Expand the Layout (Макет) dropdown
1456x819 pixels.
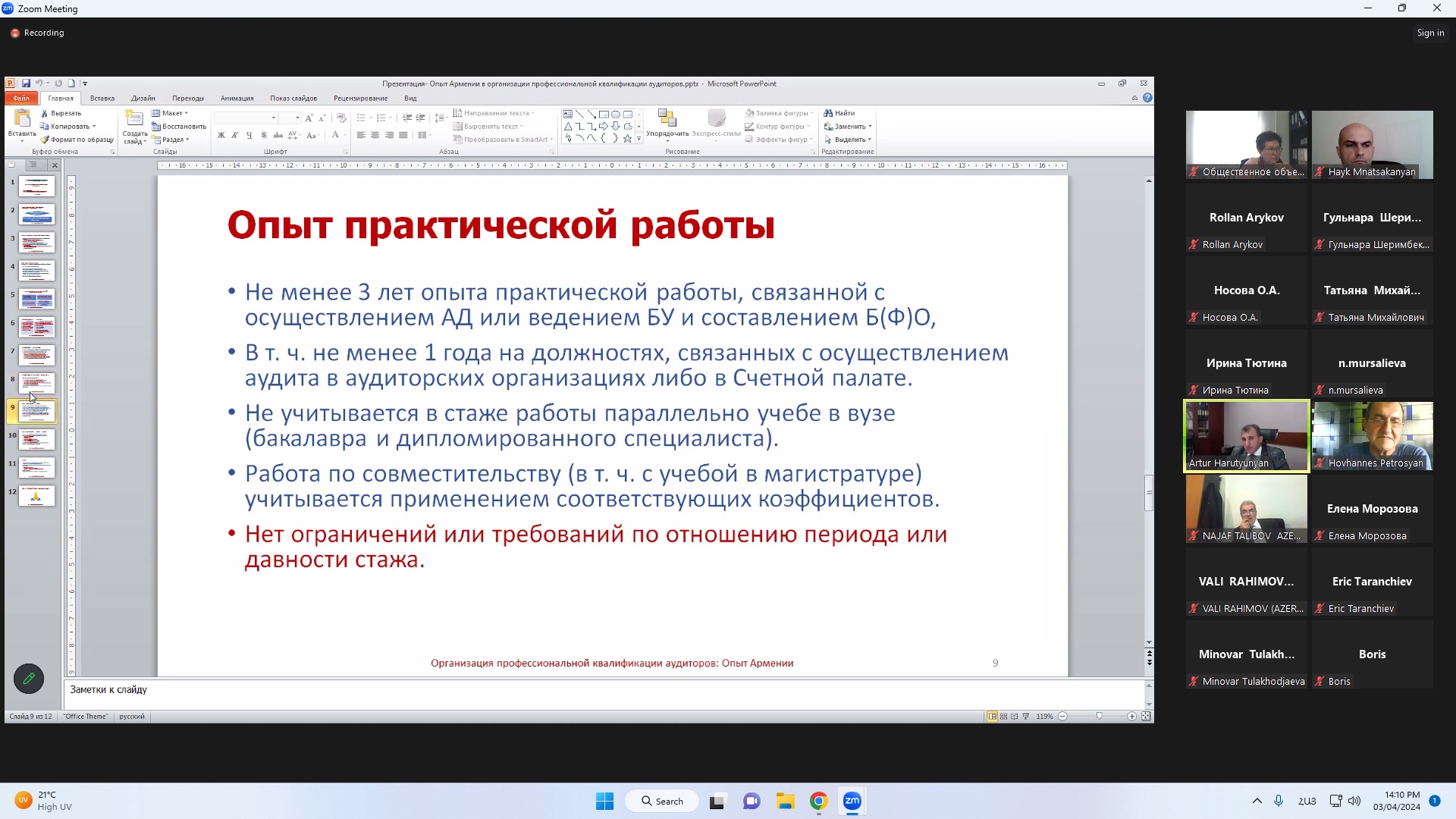point(187,113)
